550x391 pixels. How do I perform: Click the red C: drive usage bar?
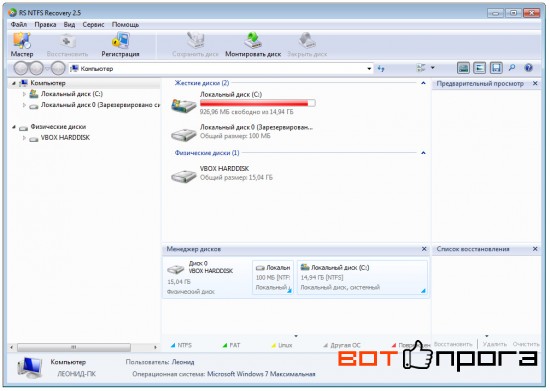click(x=257, y=103)
